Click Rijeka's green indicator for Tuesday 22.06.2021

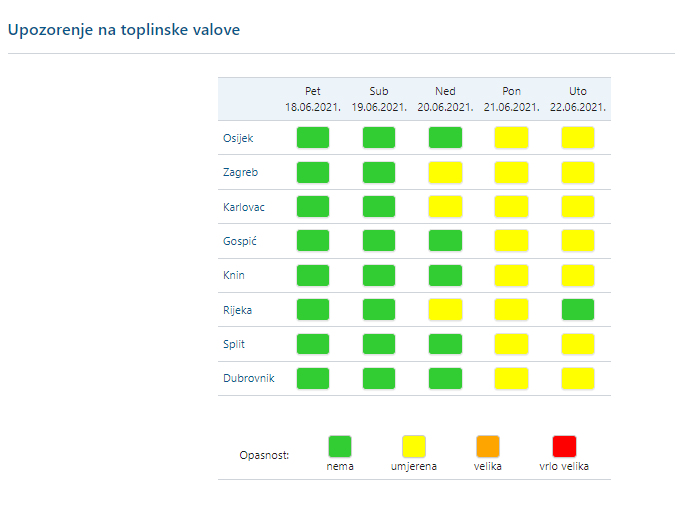[577, 310]
